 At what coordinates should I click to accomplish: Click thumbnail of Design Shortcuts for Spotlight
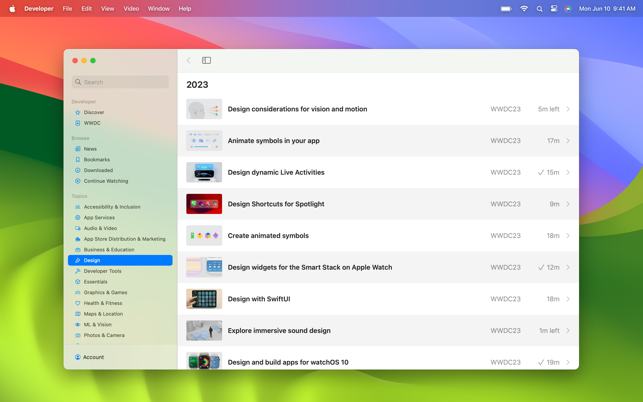pos(204,204)
